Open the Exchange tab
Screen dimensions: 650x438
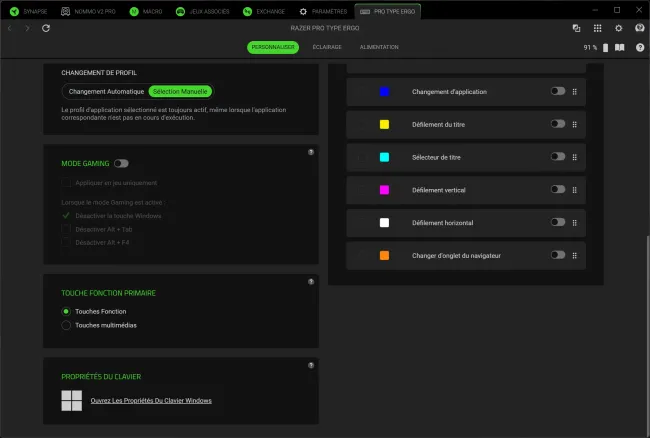click(264, 12)
